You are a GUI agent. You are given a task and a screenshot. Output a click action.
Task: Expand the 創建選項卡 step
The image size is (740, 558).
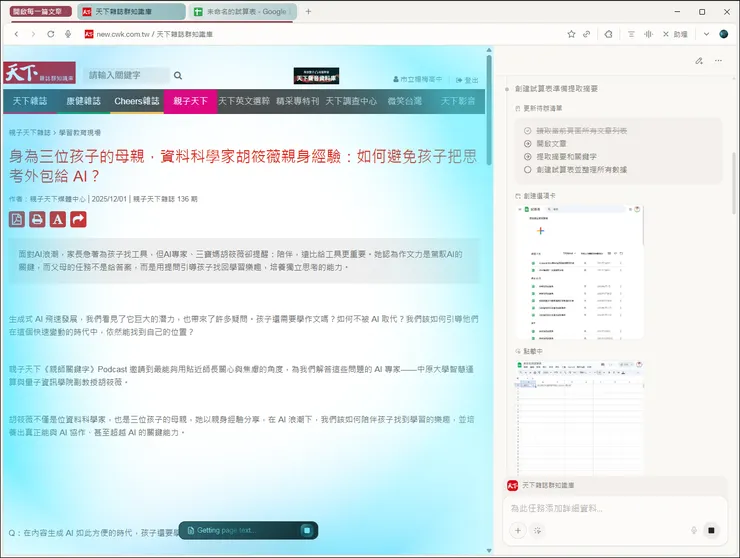click(535, 195)
